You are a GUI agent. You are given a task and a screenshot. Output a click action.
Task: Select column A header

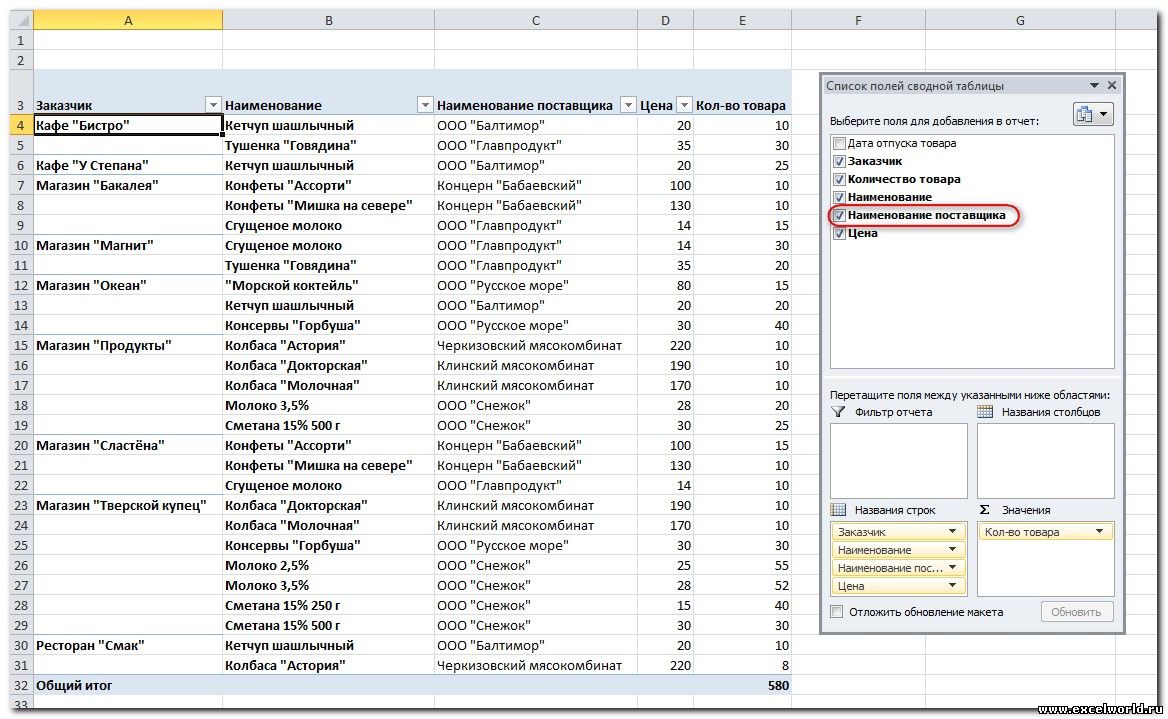[128, 20]
